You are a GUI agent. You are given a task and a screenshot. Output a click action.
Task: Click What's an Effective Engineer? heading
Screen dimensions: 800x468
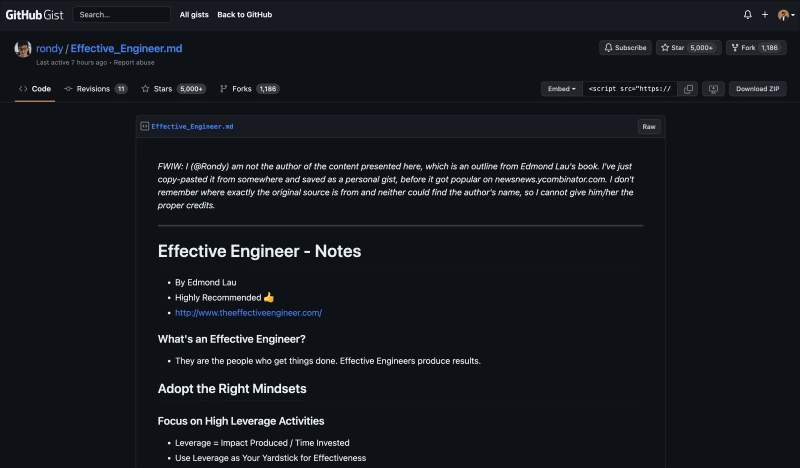click(x=232, y=339)
